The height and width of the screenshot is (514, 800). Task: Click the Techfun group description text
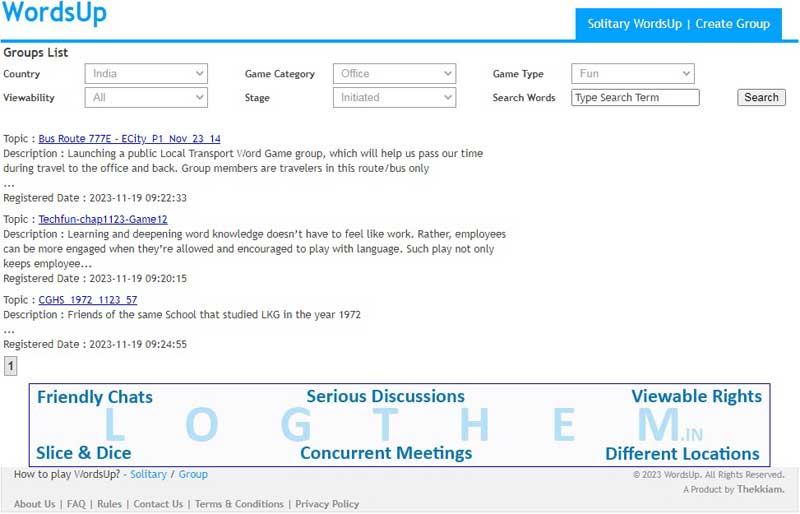(x=255, y=249)
